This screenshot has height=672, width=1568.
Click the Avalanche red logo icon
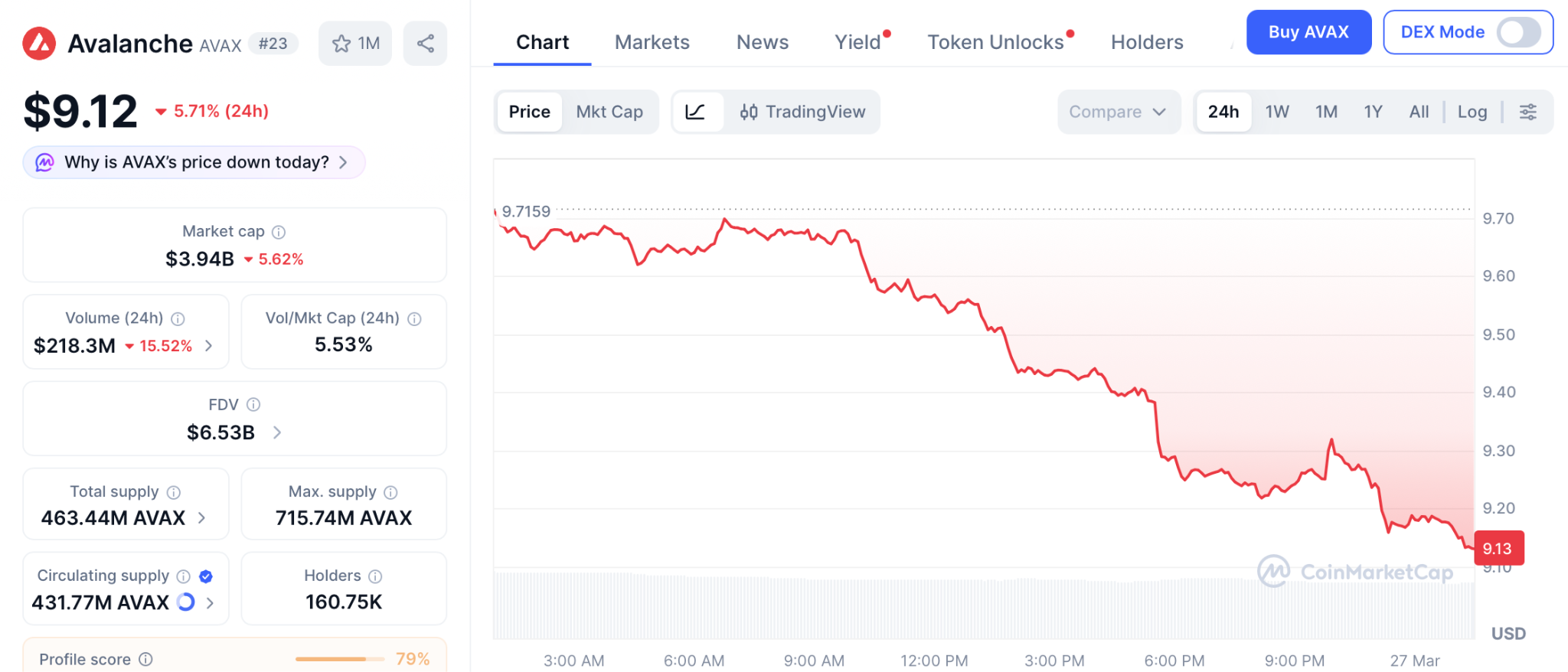pos(39,44)
